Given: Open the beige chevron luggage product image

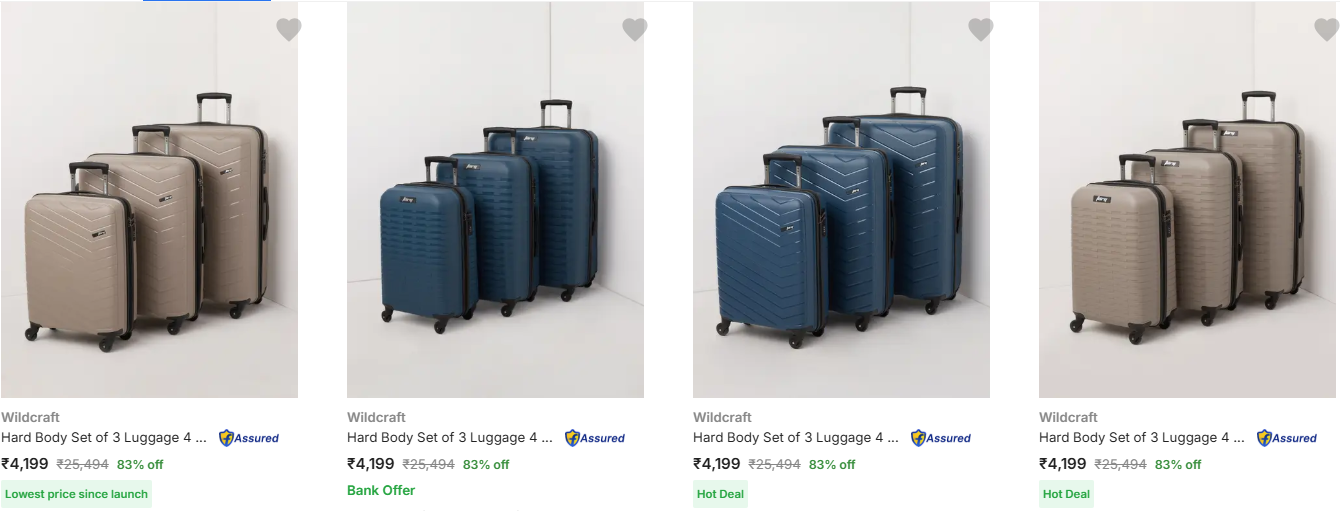Looking at the screenshot, I should click(149, 220).
